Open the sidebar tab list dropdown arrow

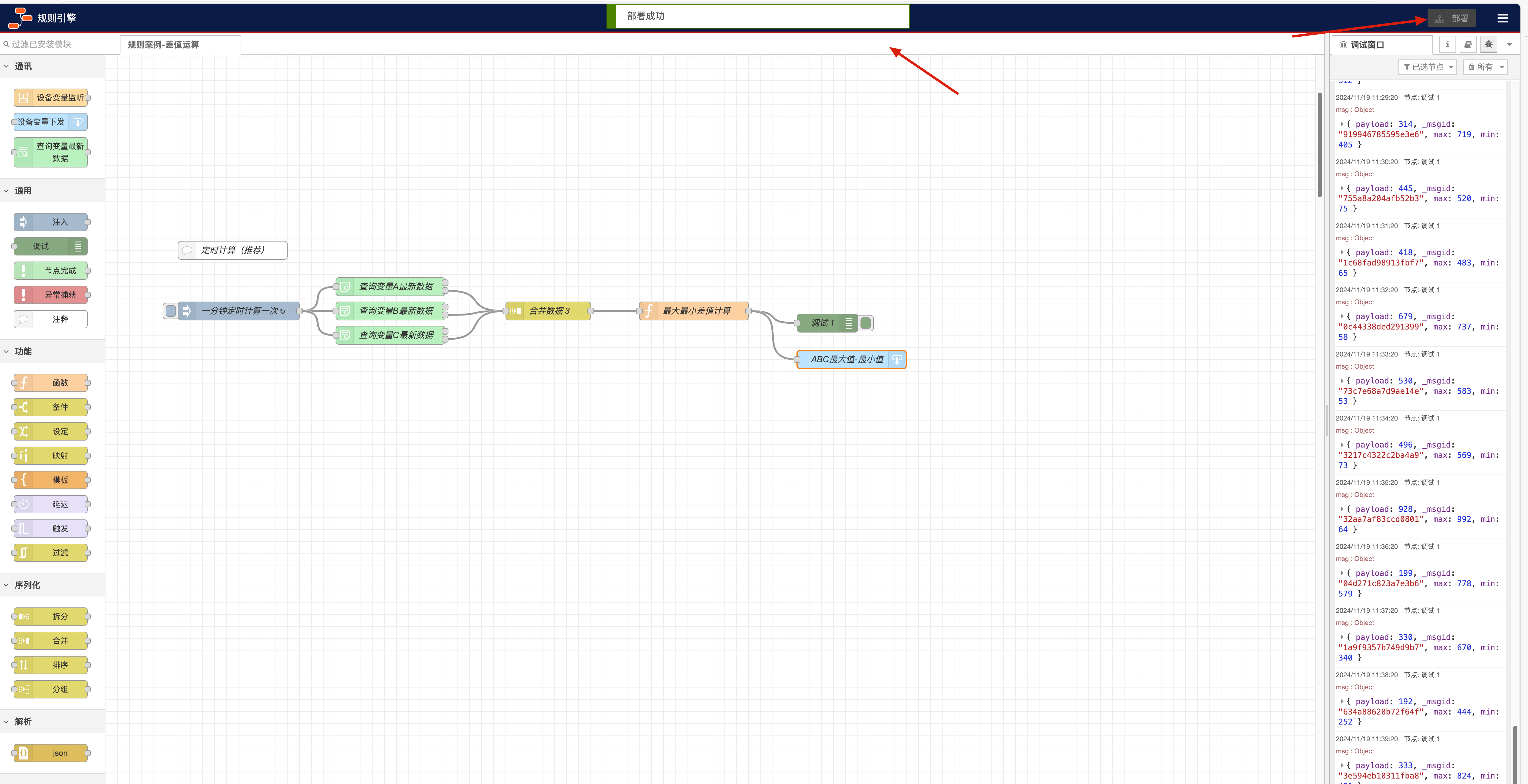tap(1509, 45)
